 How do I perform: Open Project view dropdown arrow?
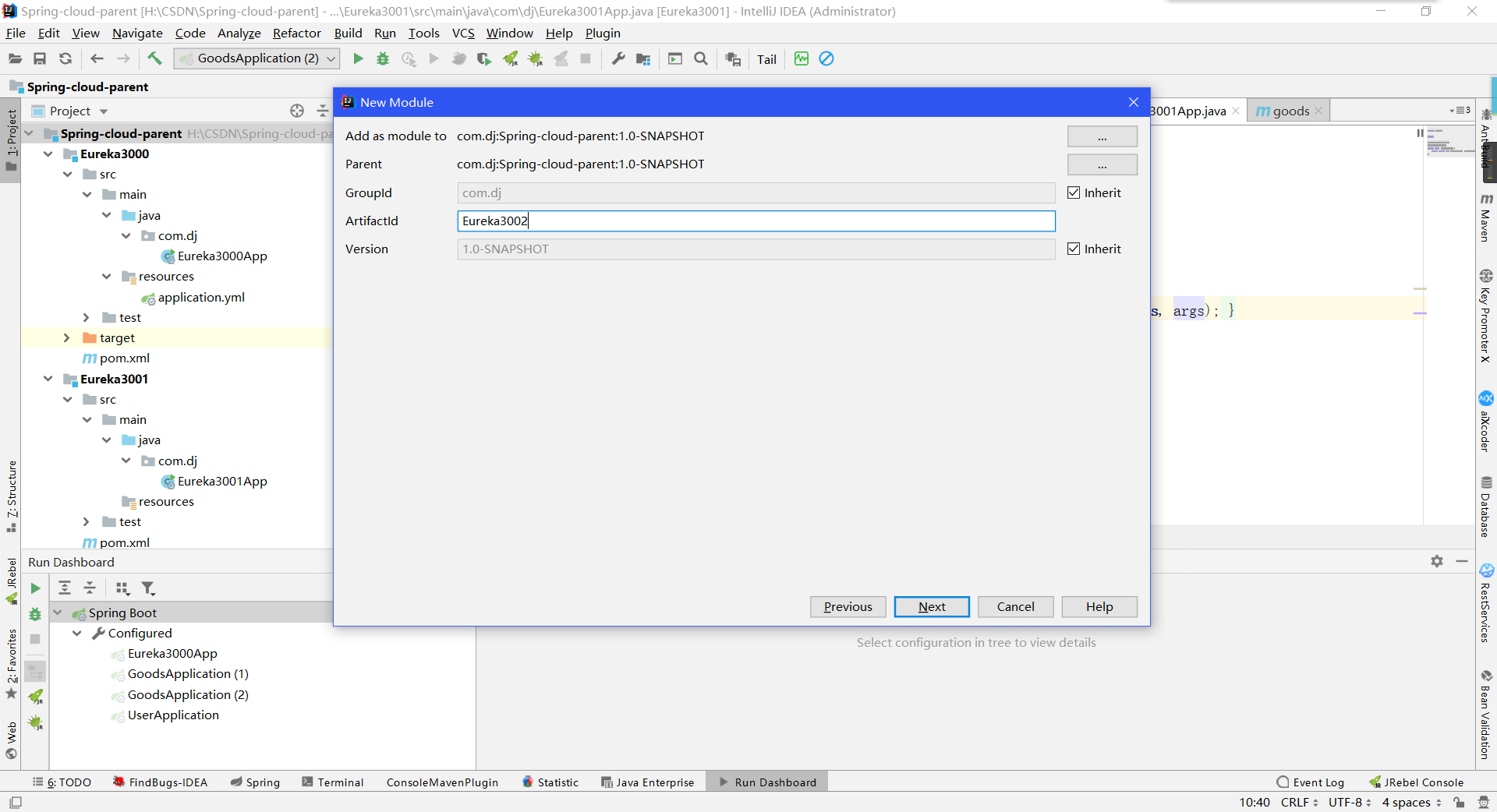click(x=104, y=111)
